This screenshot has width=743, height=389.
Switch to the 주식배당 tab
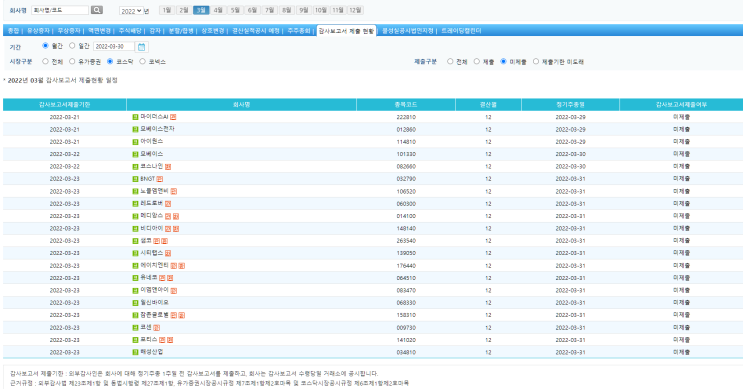(130, 31)
